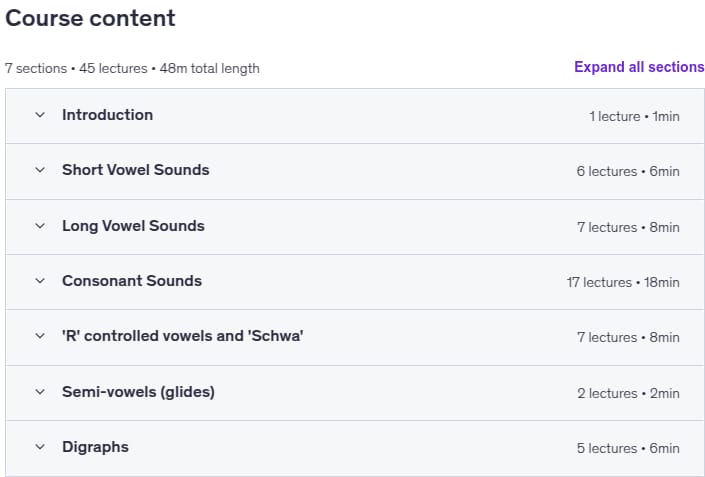Select the Digraphs section title
The height and width of the screenshot is (477, 705).
(x=95, y=447)
